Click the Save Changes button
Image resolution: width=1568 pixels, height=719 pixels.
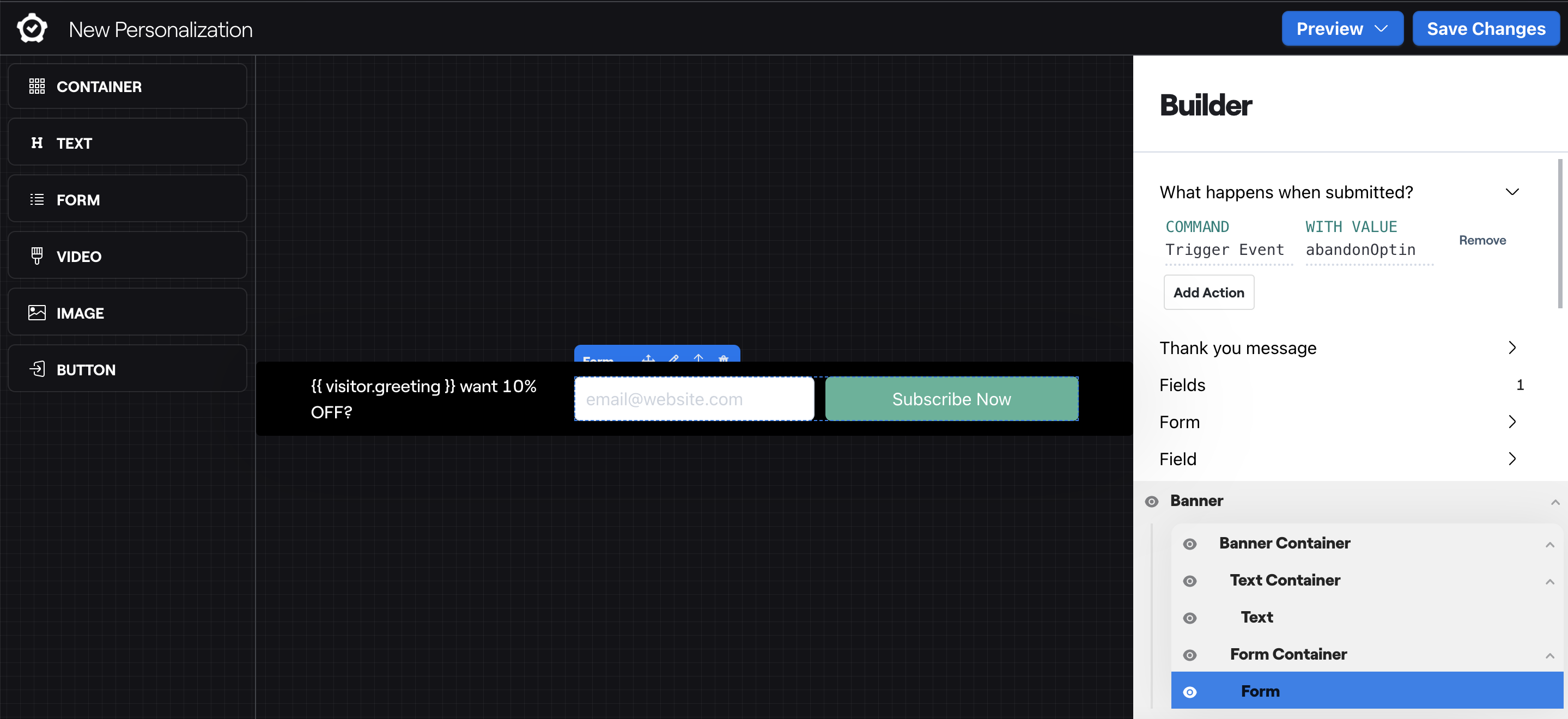pyautogui.click(x=1486, y=29)
